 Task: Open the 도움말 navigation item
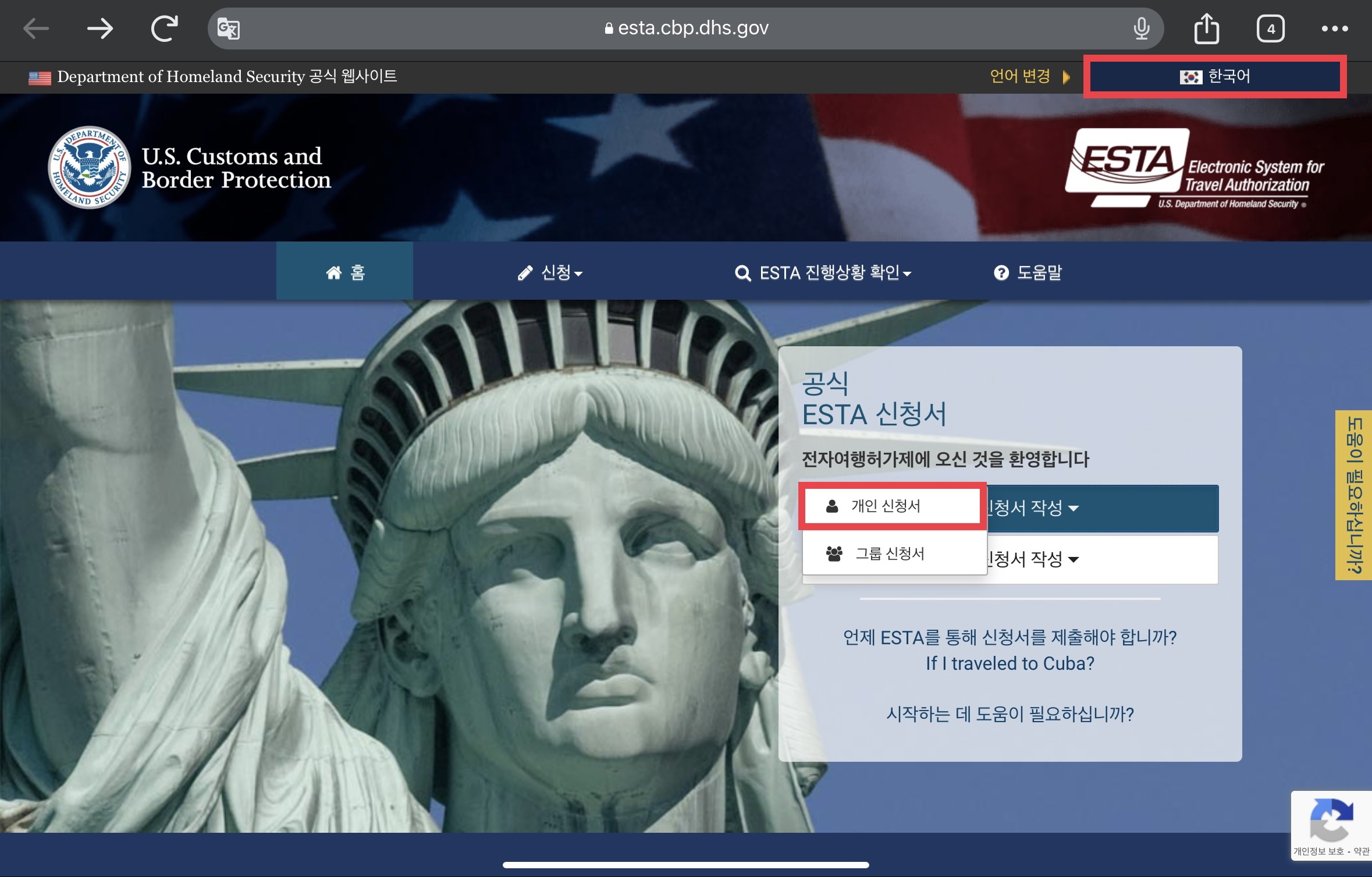pyautogui.click(x=1028, y=272)
